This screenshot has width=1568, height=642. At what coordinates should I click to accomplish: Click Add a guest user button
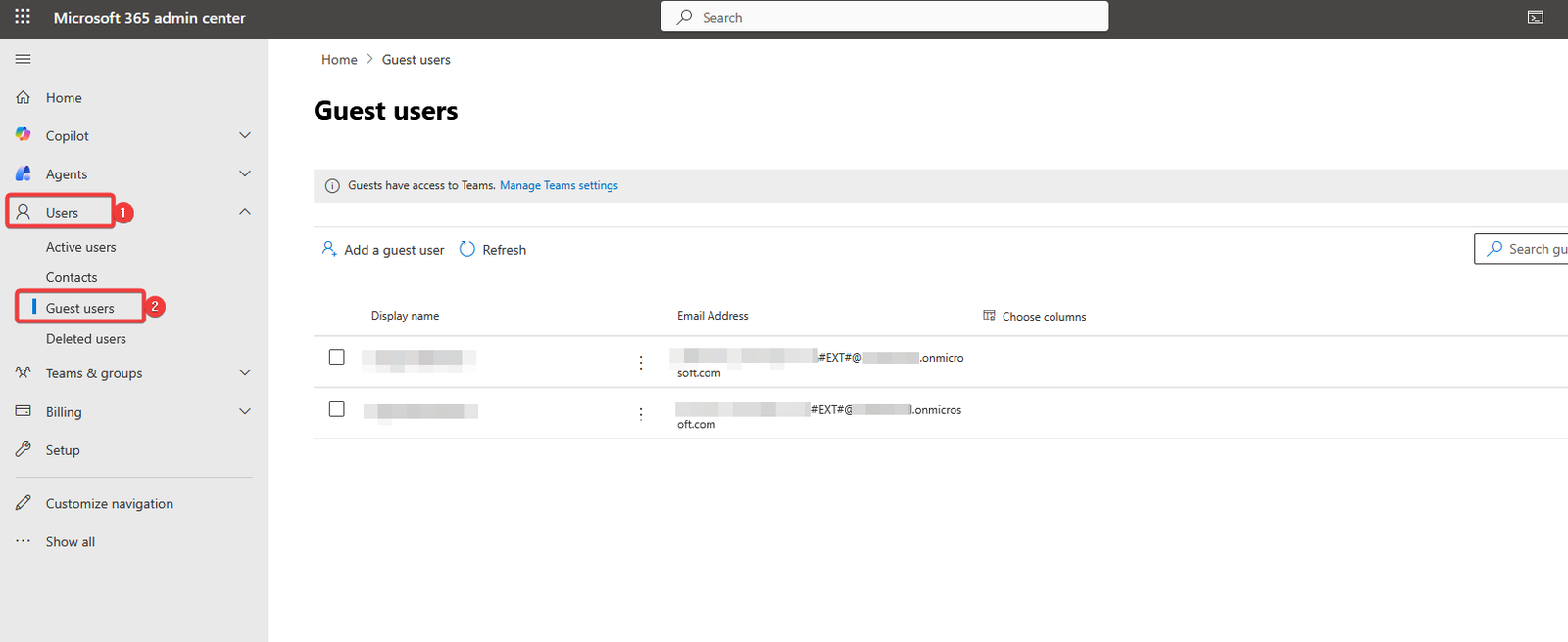pyautogui.click(x=383, y=250)
